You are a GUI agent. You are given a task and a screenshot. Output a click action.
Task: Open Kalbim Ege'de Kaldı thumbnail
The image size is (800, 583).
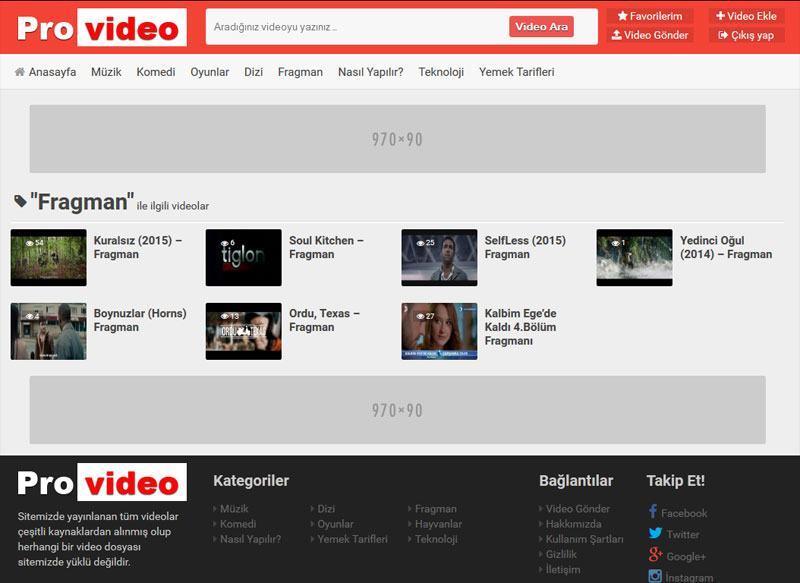[x=439, y=331]
